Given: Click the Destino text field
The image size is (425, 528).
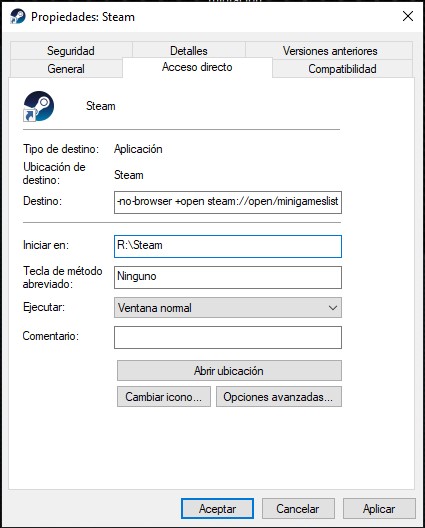Looking at the screenshot, I should [228, 202].
